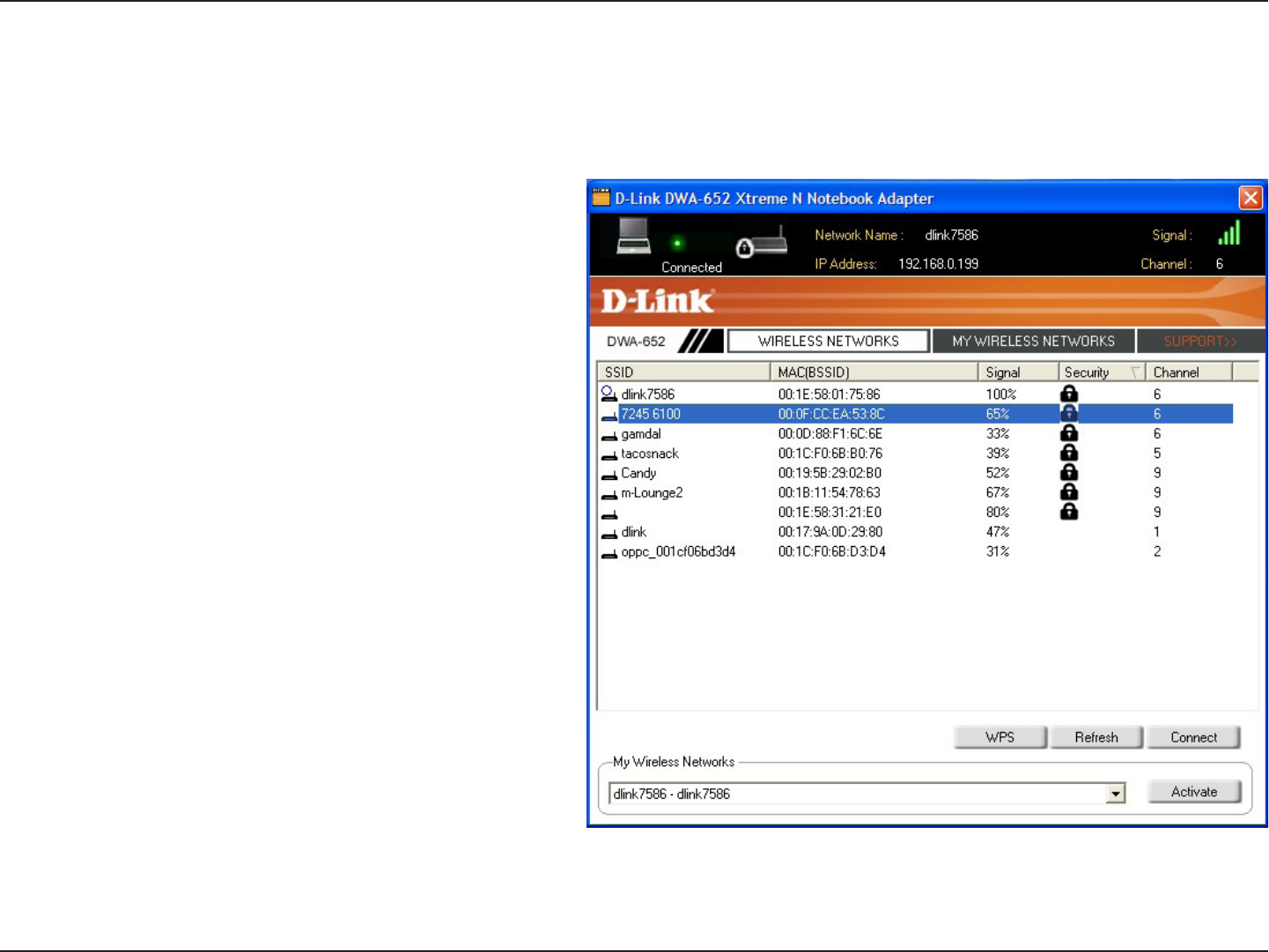This screenshot has width=1269, height=952.
Task: Switch to the MY WIRELESS NETWORKS tab
Action: pos(1033,341)
